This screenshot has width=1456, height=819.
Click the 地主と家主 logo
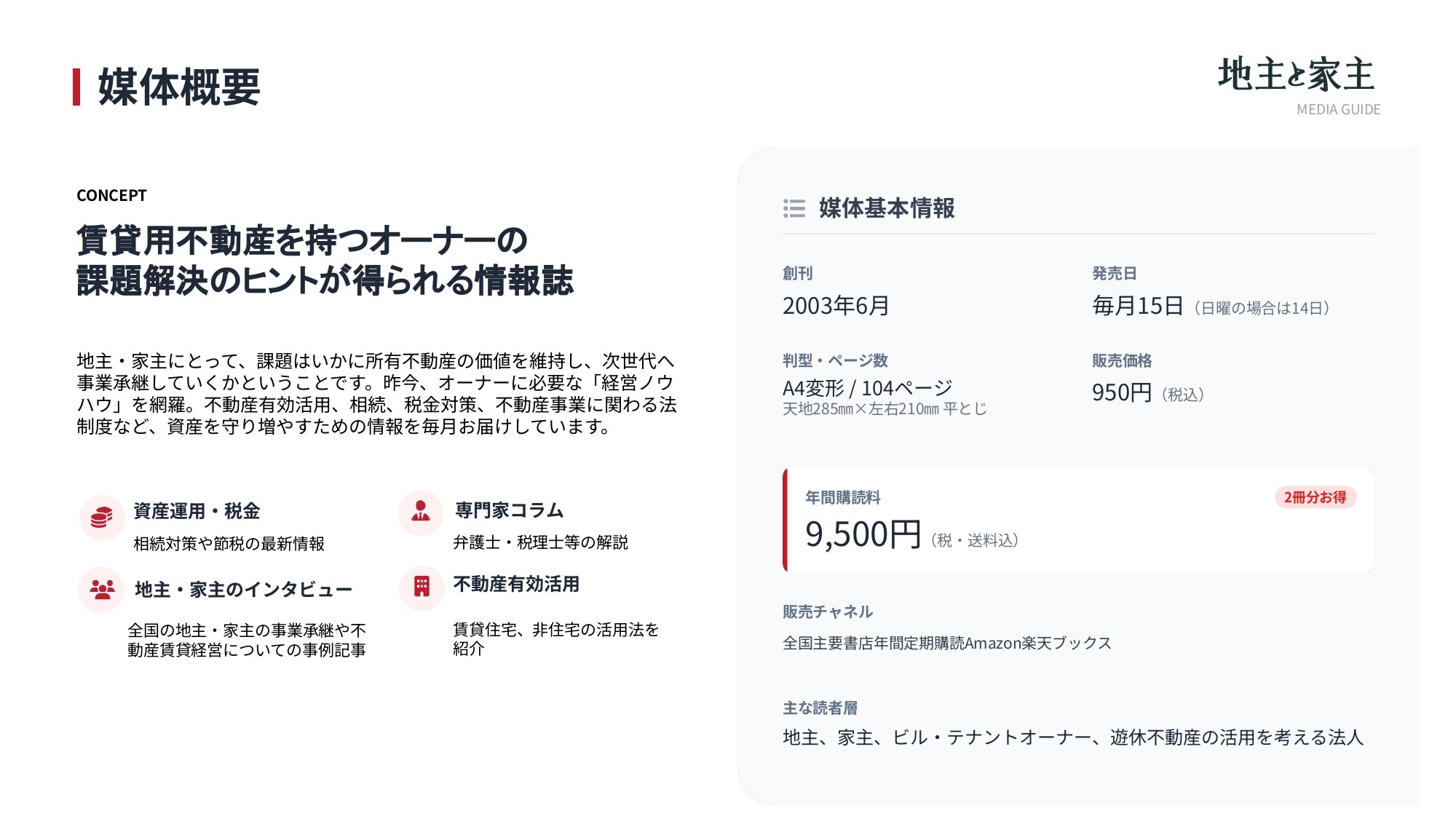1296,75
